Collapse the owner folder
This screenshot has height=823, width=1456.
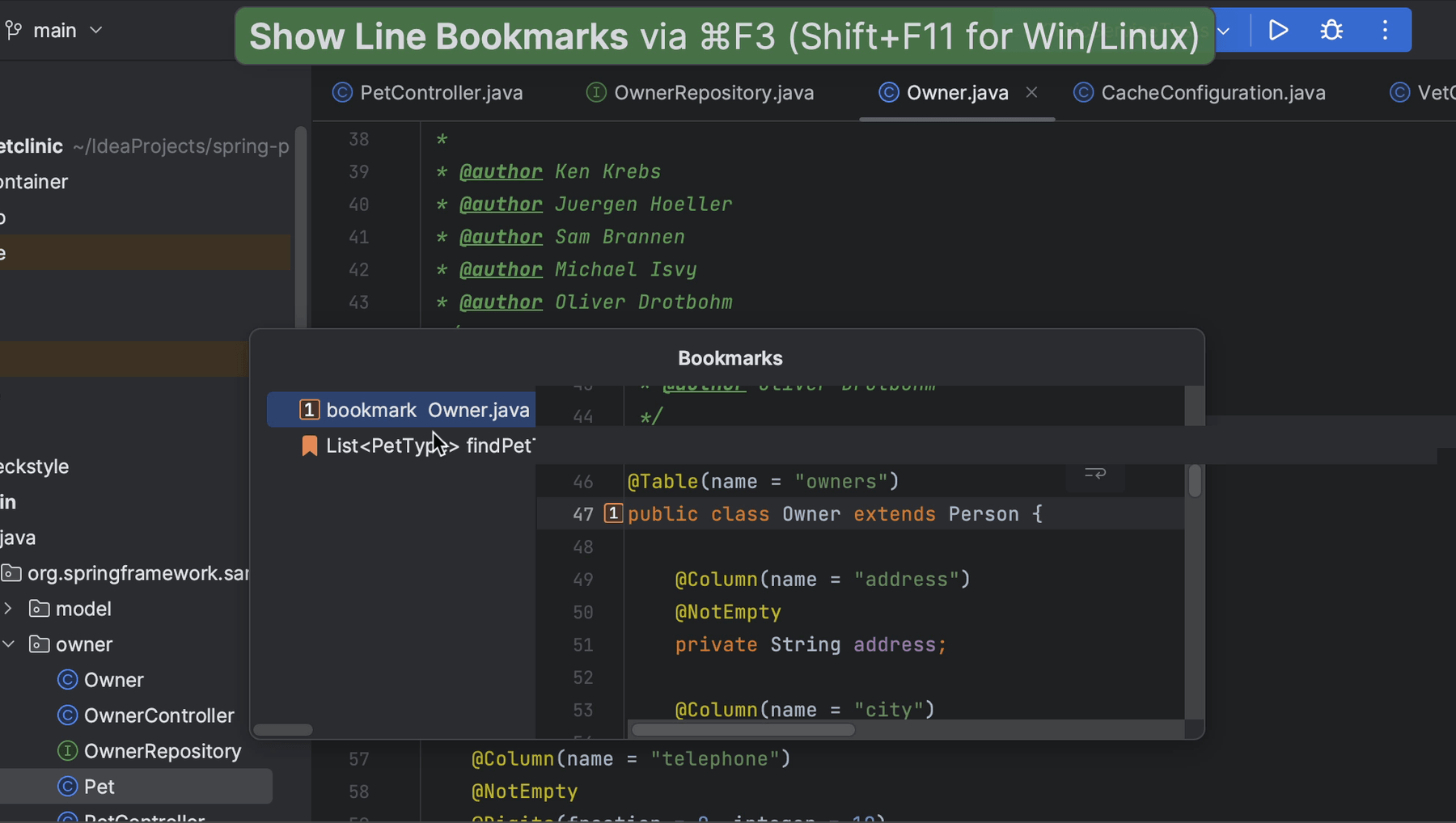tap(8, 644)
